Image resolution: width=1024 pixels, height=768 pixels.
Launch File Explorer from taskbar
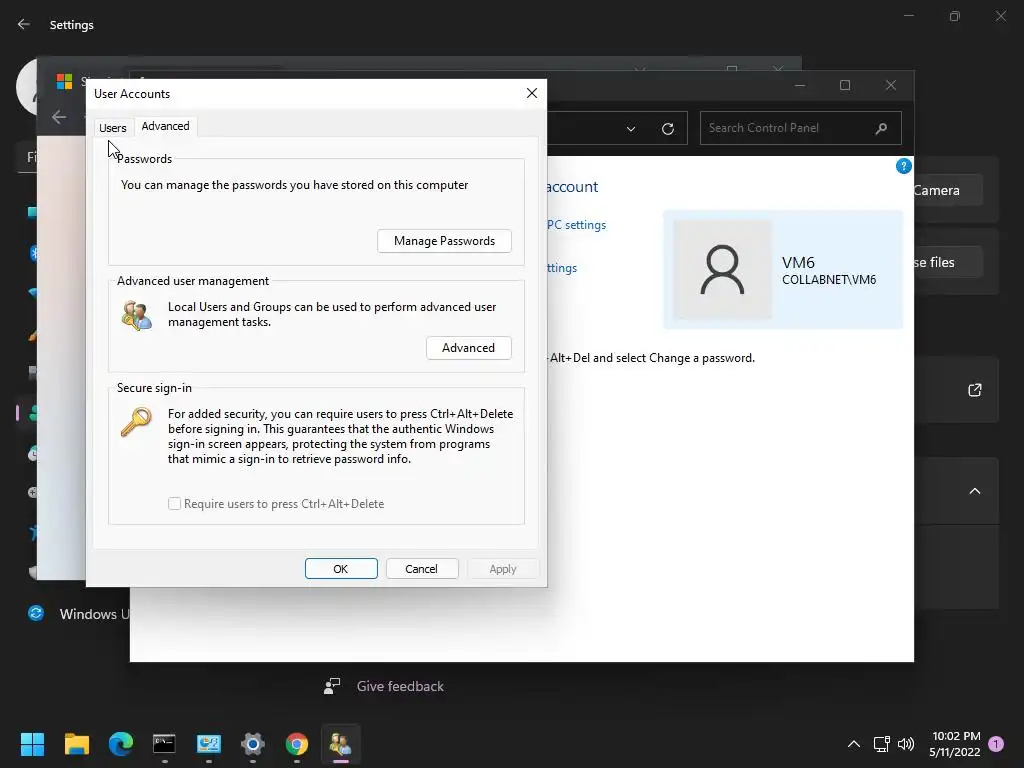[x=76, y=744]
